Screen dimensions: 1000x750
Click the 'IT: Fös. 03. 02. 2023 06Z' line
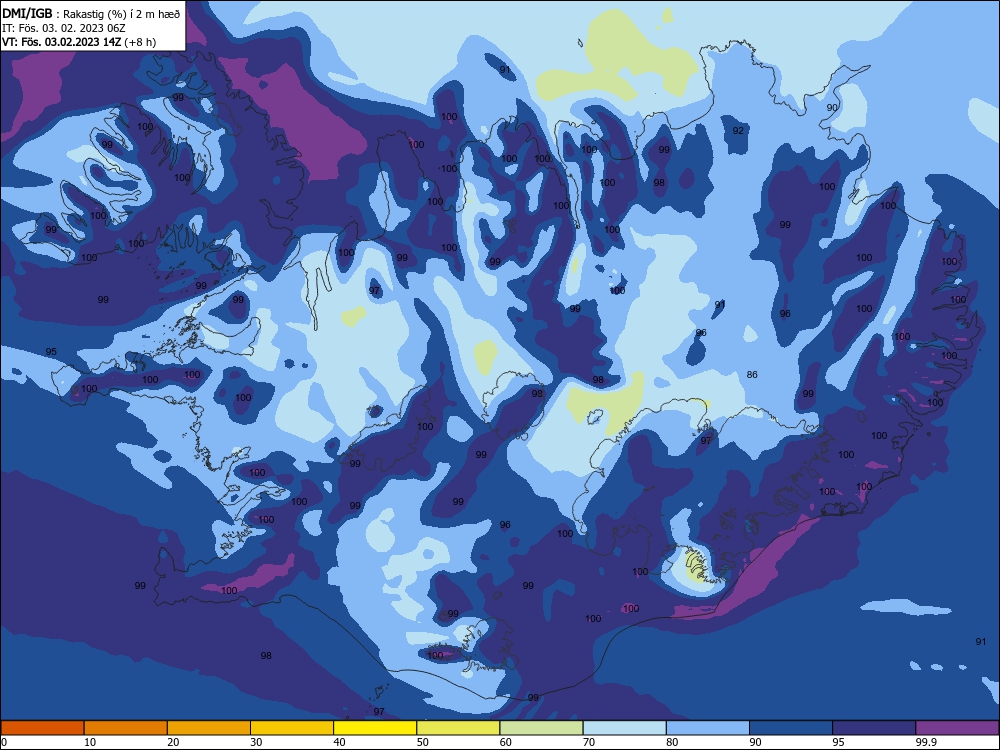(64, 28)
